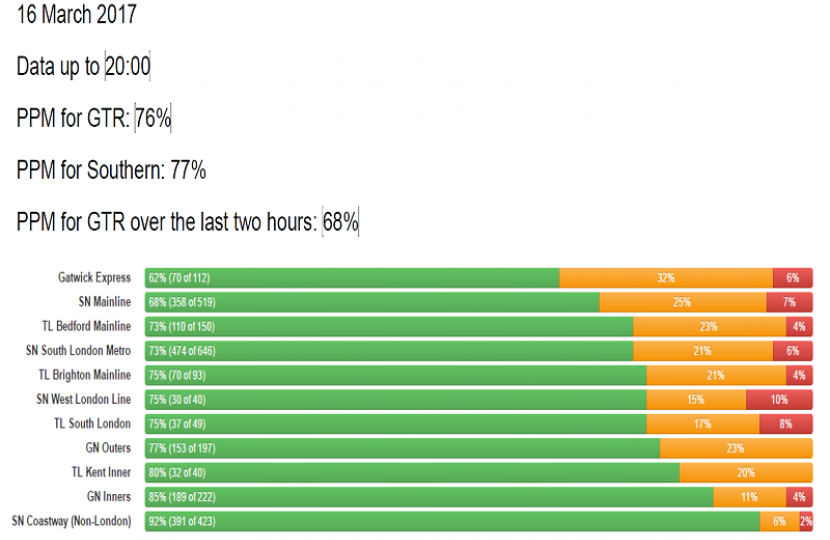Click Gatwick Express red 6% segment

(x=792, y=278)
